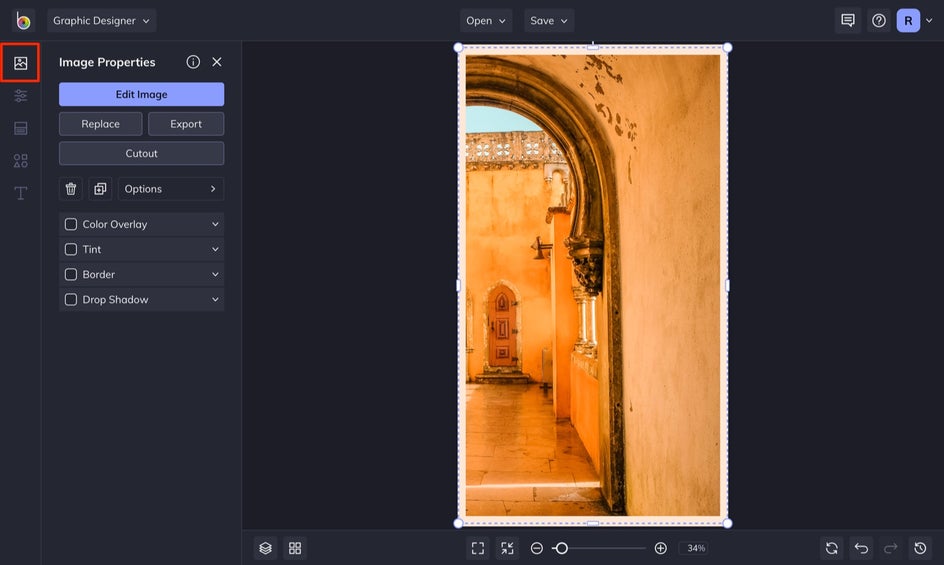Click the Image Properties info icon
The image size is (944, 565).
click(193, 62)
